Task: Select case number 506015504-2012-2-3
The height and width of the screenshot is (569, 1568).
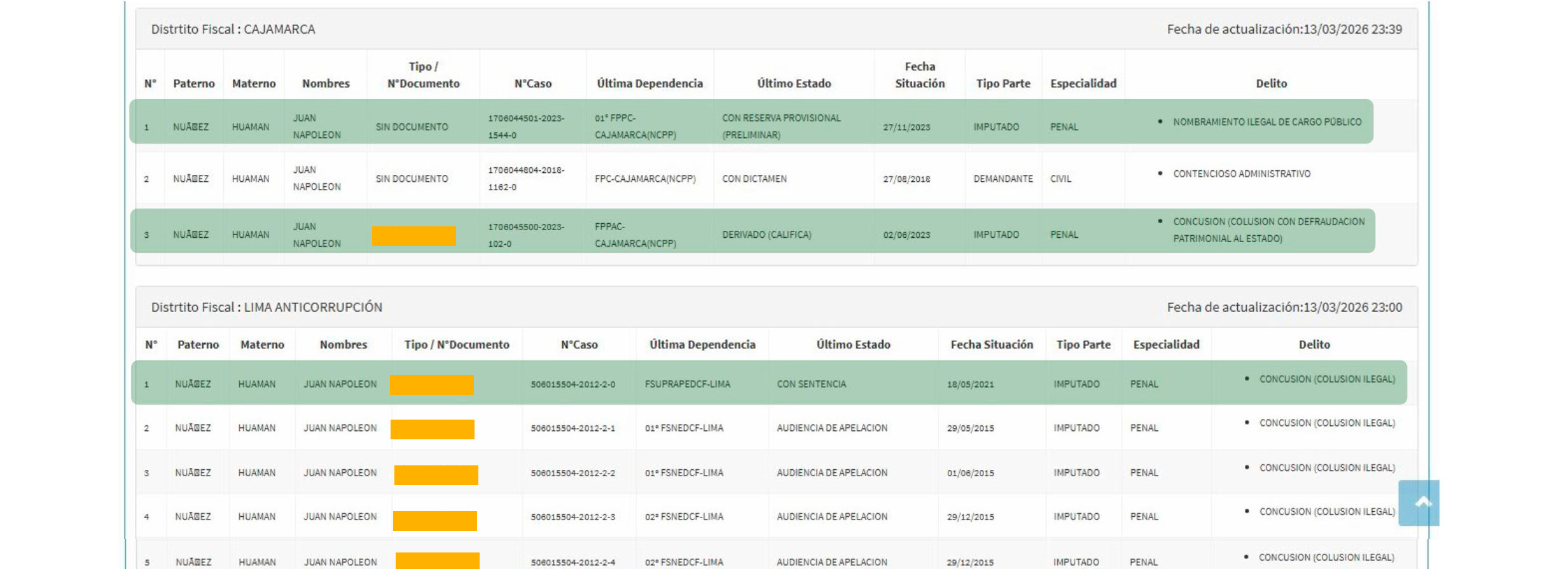Action: tap(572, 517)
